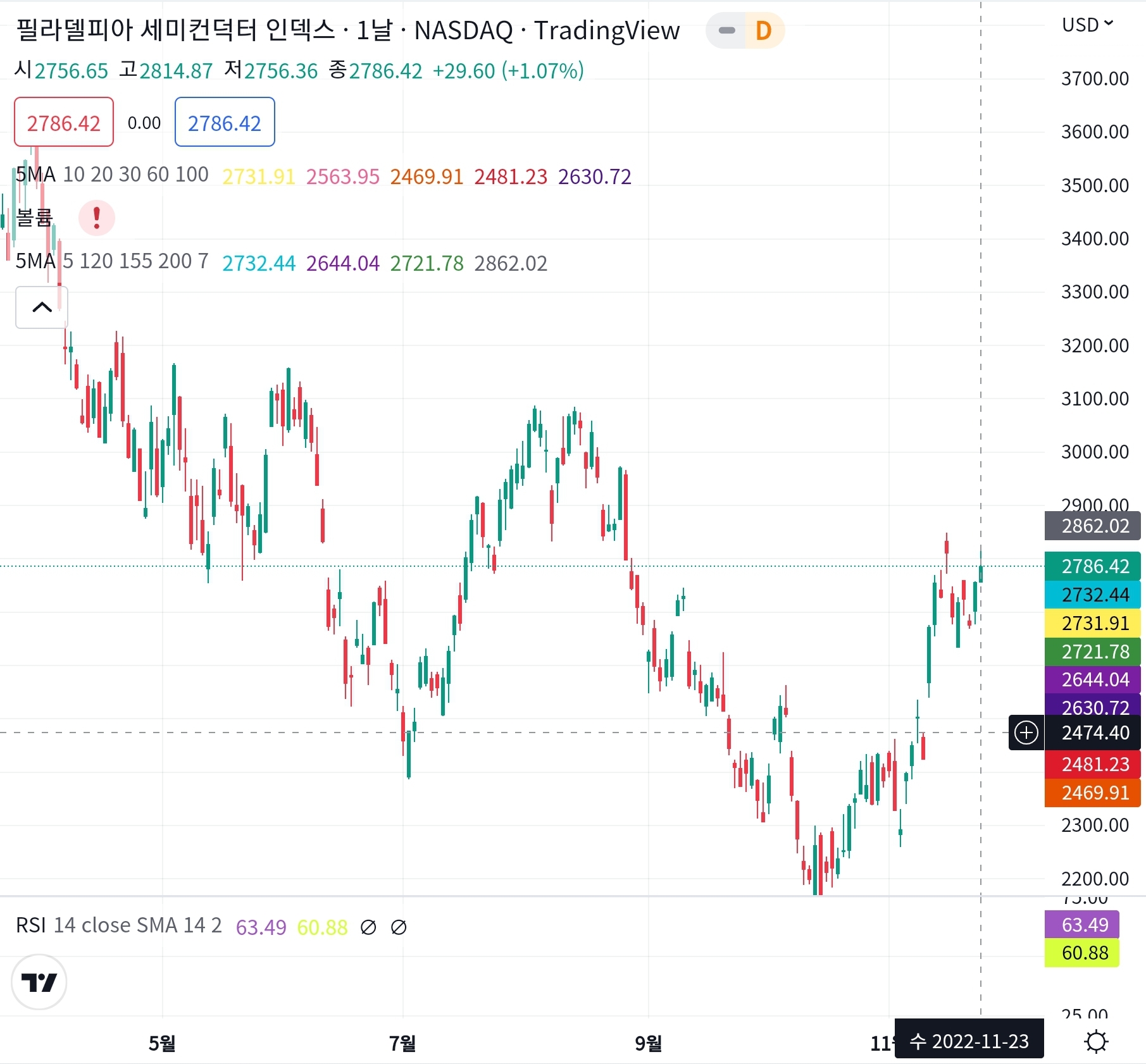This screenshot has width=1146, height=1064.
Task: Click the green 2786.42 last price label
Action: (1092, 566)
